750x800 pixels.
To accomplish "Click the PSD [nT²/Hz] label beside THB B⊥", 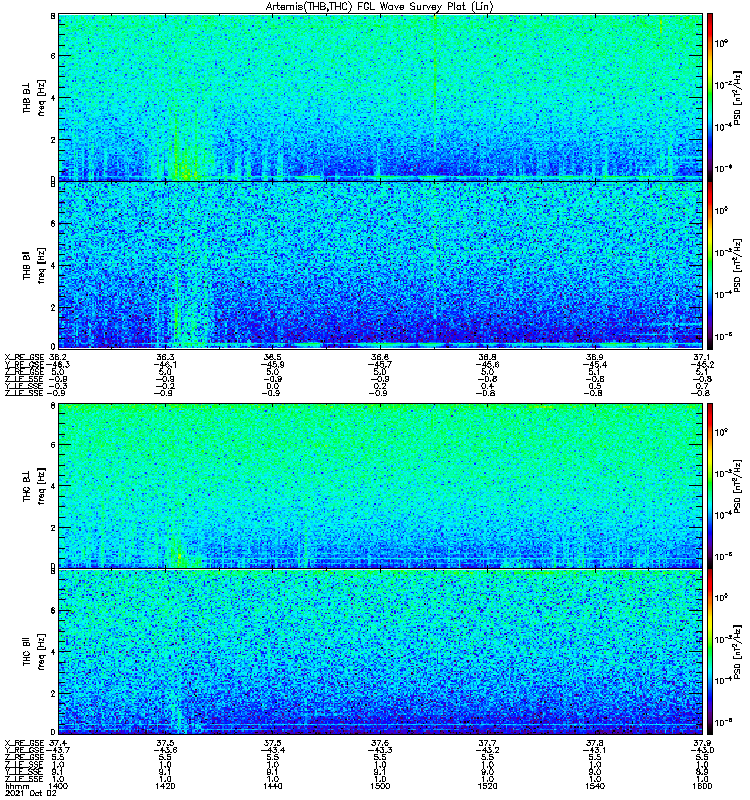I will [737, 97].
